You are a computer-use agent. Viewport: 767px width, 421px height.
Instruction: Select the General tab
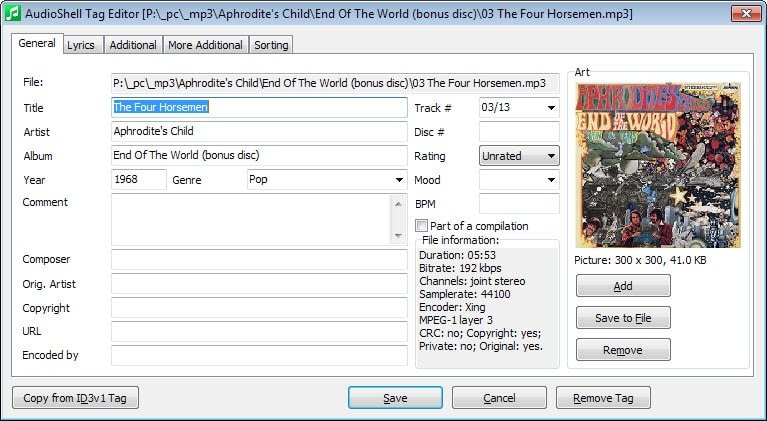pyautogui.click(x=37, y=43)
